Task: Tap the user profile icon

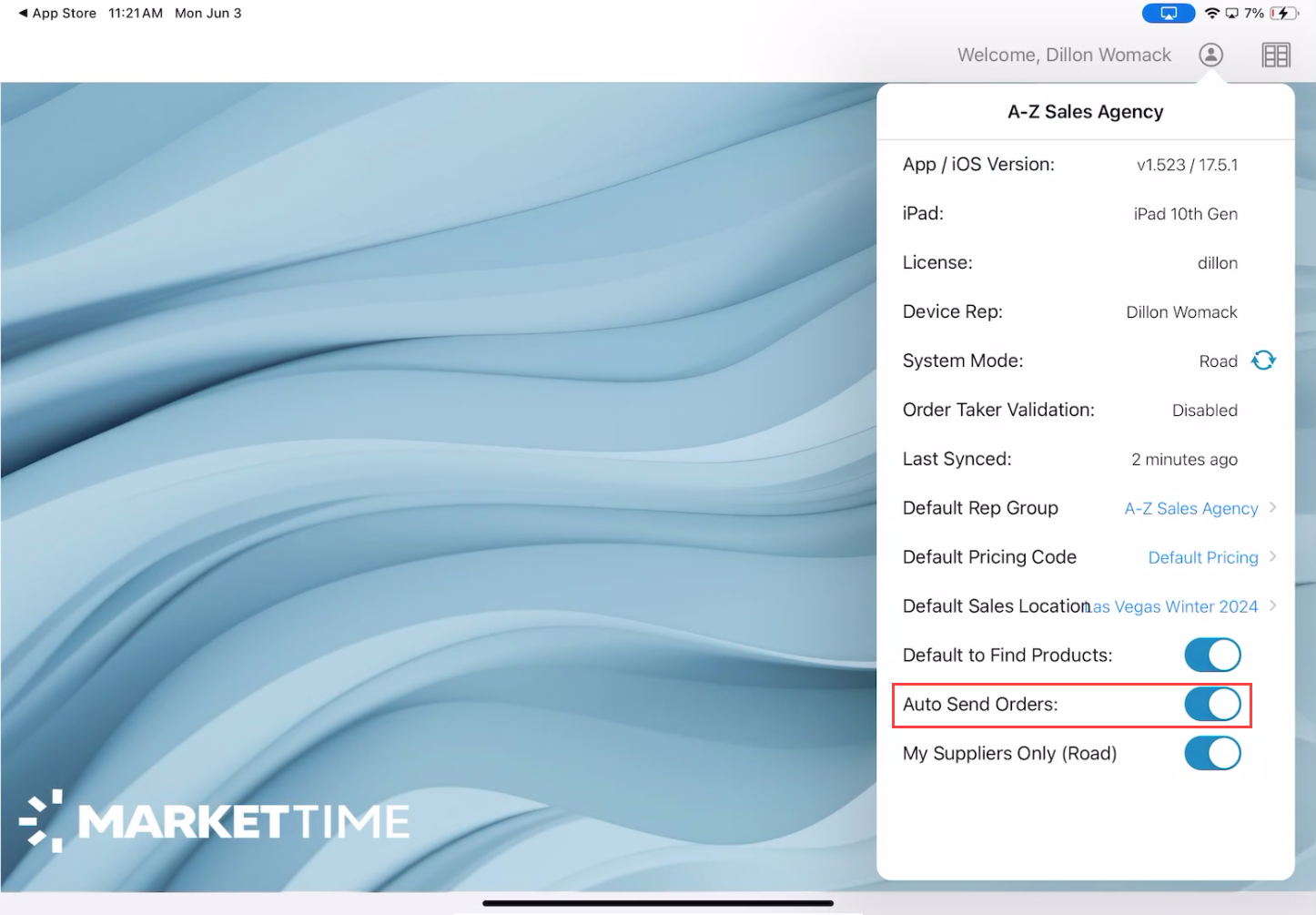Action: [1210, 55]
